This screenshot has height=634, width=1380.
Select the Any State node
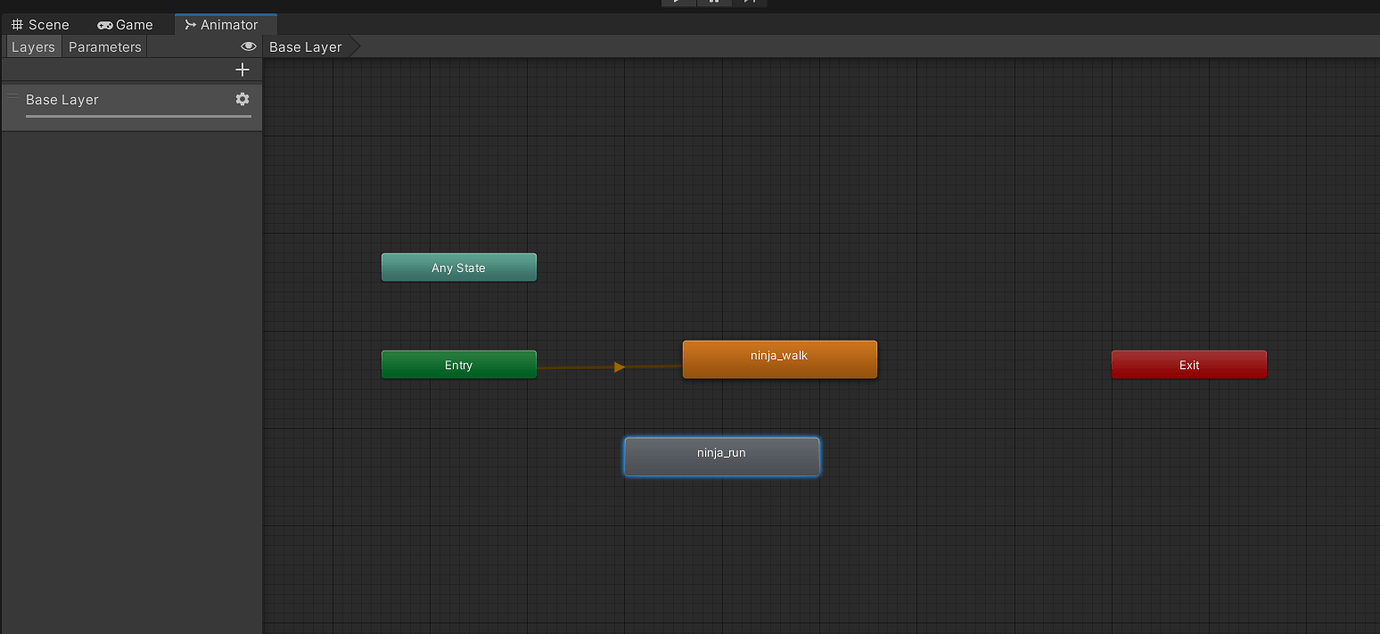coord(458,267)
